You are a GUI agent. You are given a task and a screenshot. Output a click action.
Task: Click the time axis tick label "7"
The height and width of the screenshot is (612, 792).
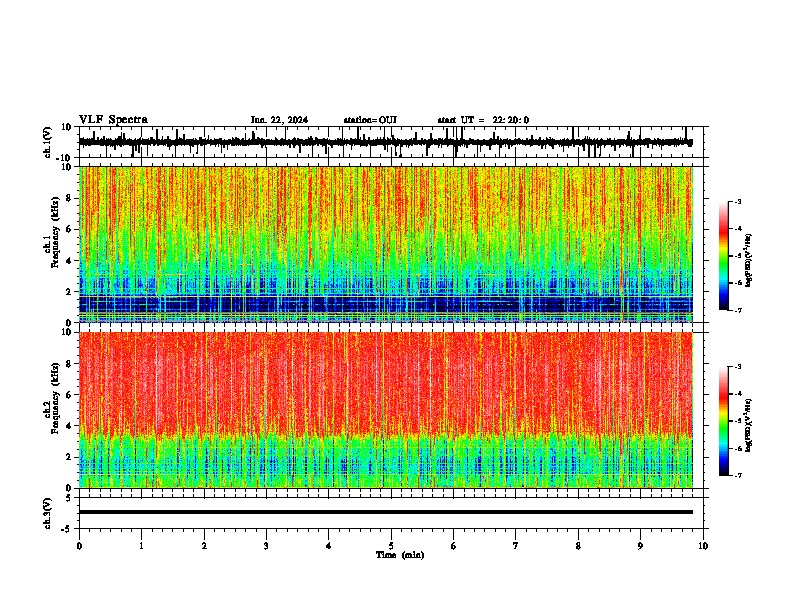coord(516,546)
